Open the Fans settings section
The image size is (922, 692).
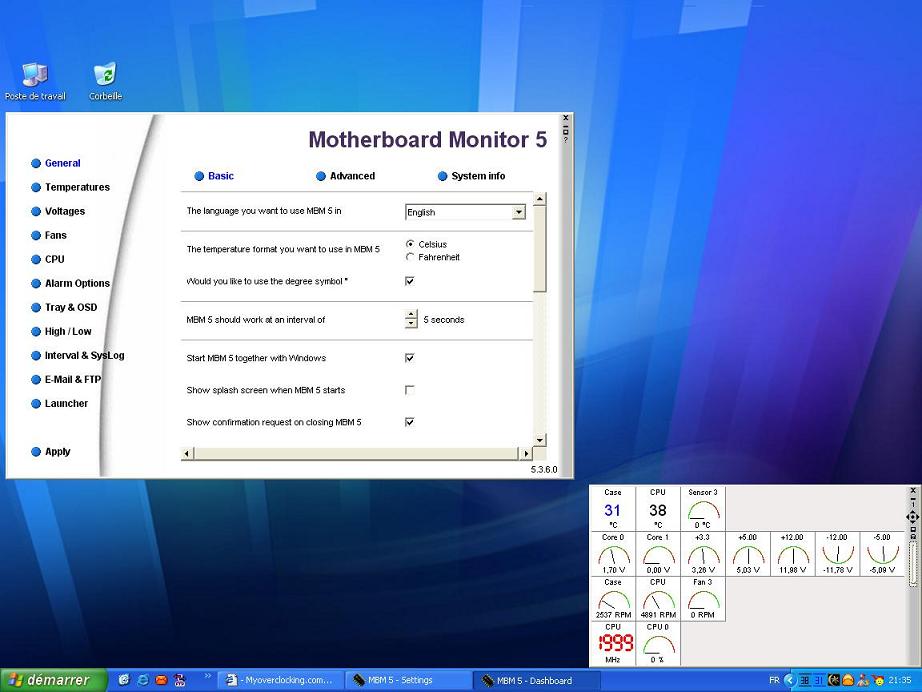click(49, 235)
